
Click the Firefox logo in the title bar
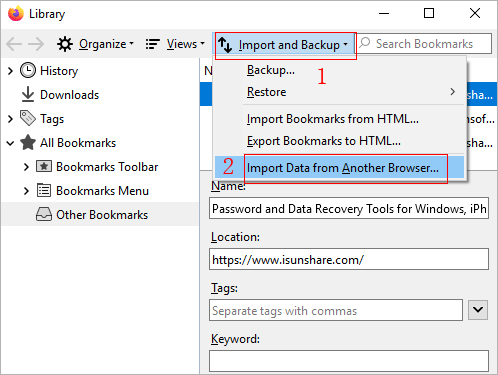point(16,14)
